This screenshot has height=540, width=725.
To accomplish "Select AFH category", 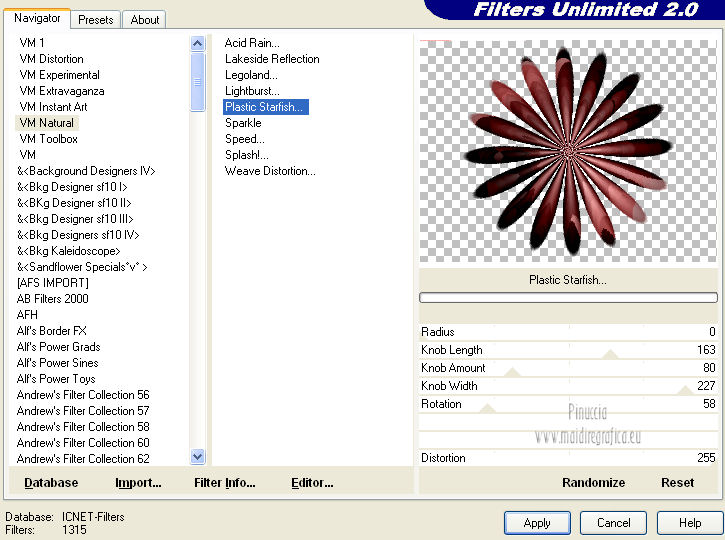I will point(27,315).
